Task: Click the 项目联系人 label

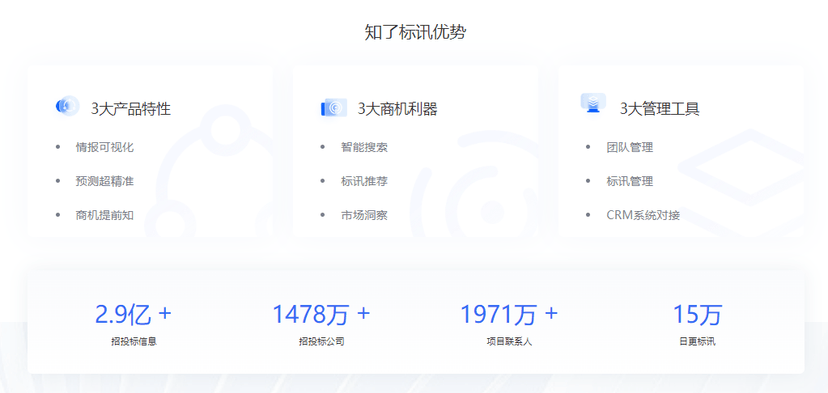Action: point(510,342)
